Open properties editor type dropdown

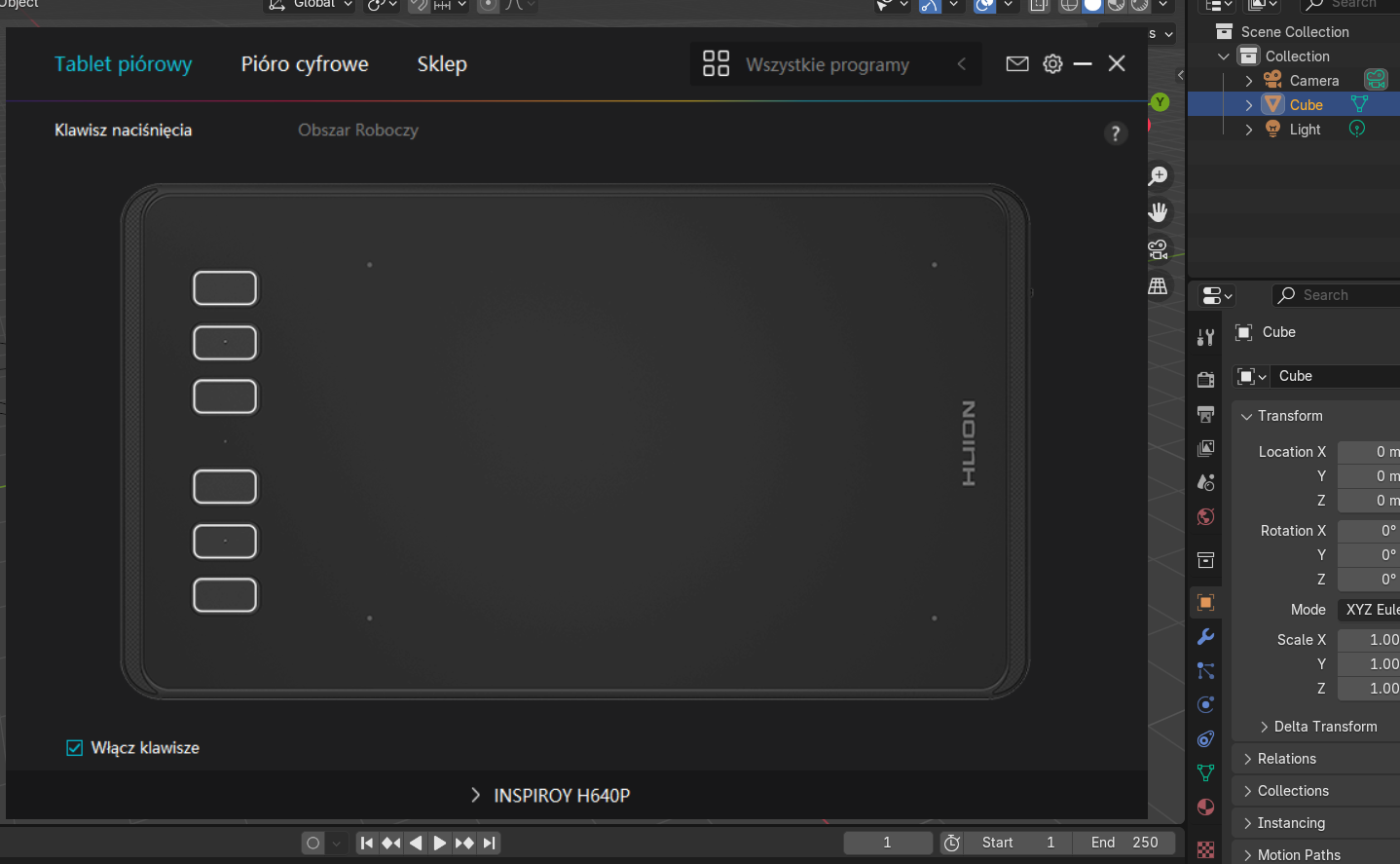coord(1217,295)
